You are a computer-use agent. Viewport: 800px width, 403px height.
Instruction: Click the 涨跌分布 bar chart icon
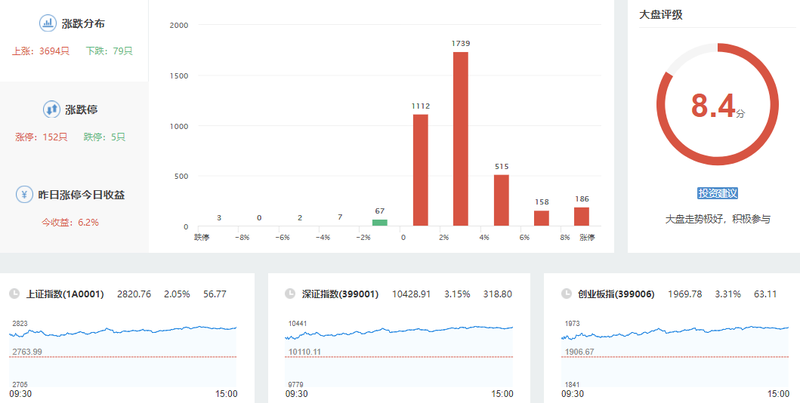coord(48,23)
